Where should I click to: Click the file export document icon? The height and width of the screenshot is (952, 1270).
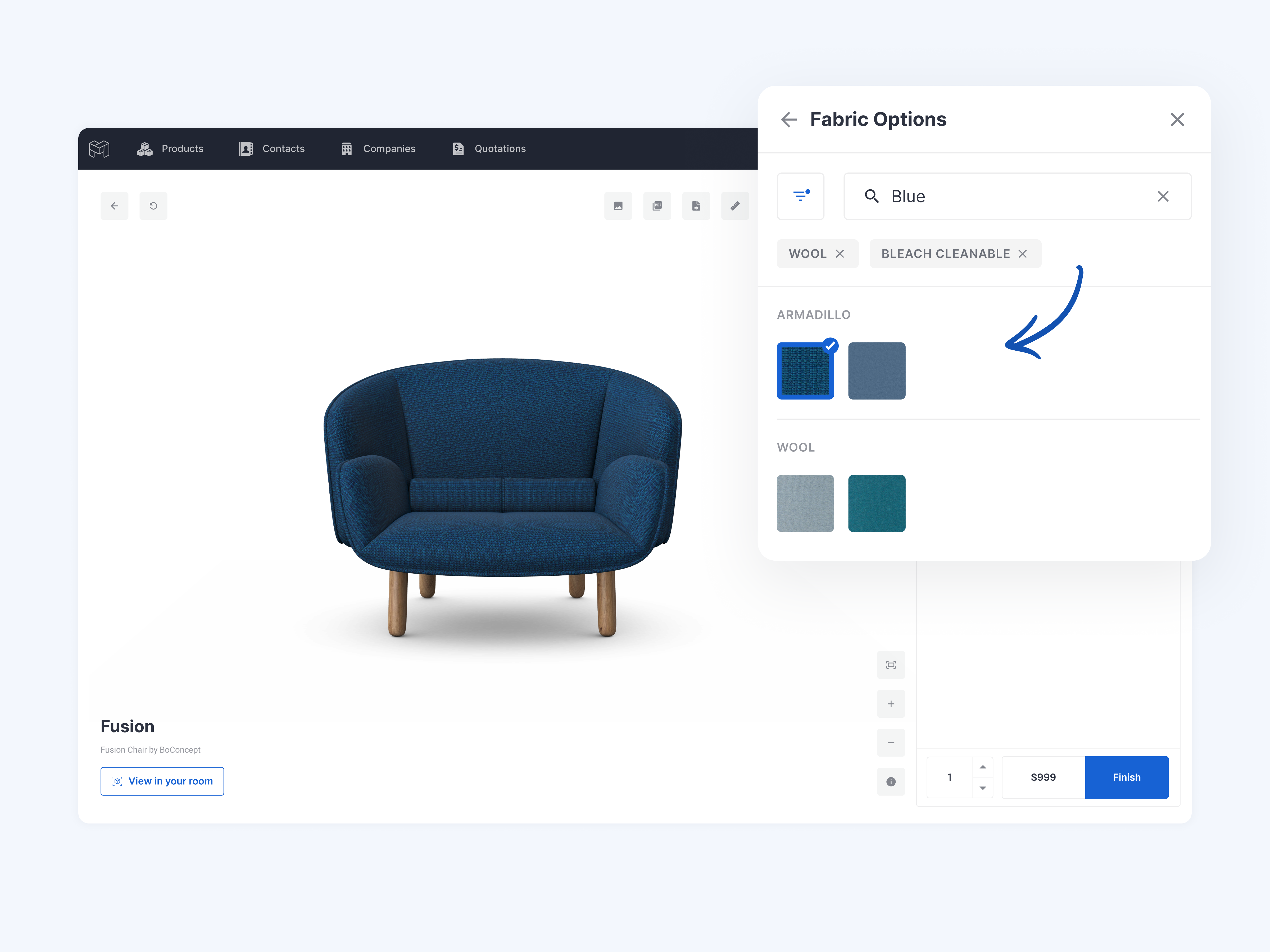coord(696,206)
